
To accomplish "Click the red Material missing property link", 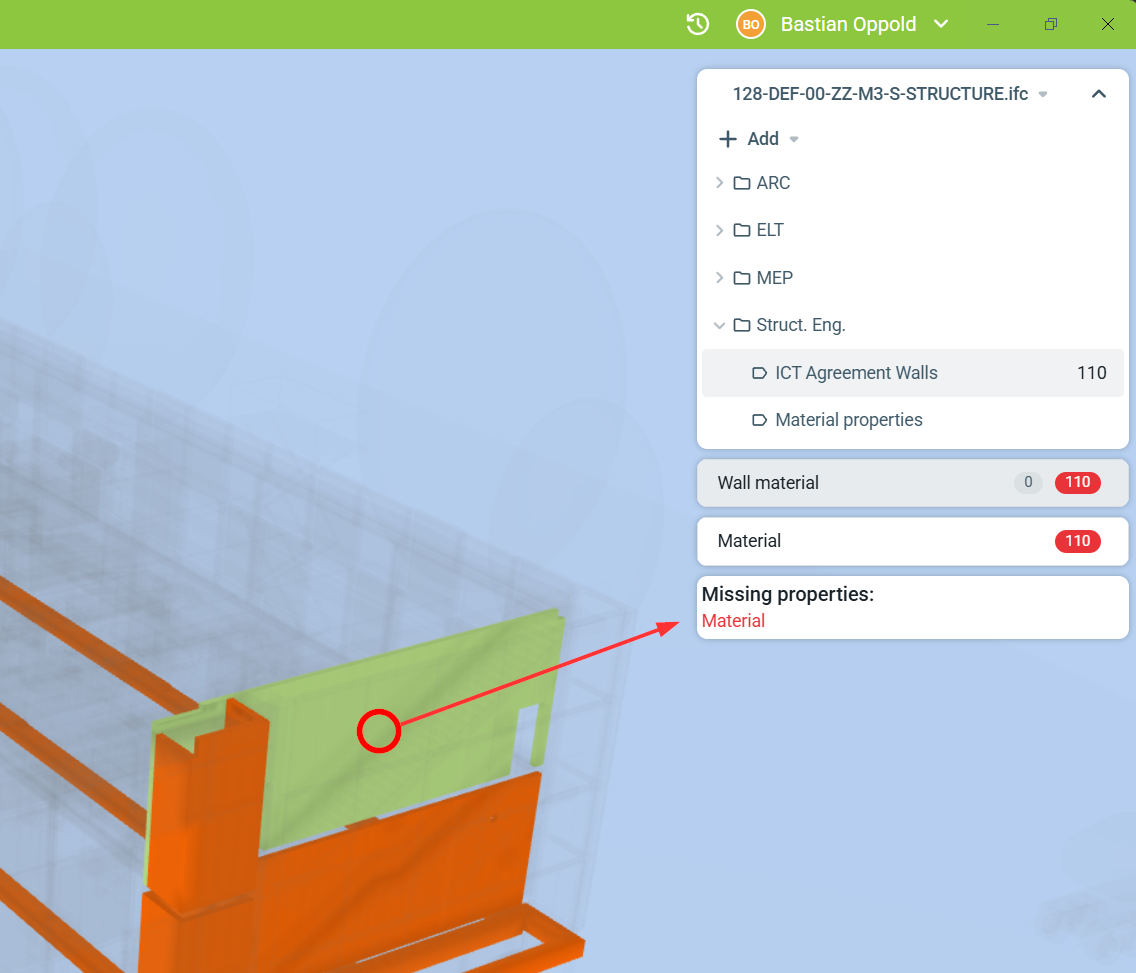I will [733, 621].
